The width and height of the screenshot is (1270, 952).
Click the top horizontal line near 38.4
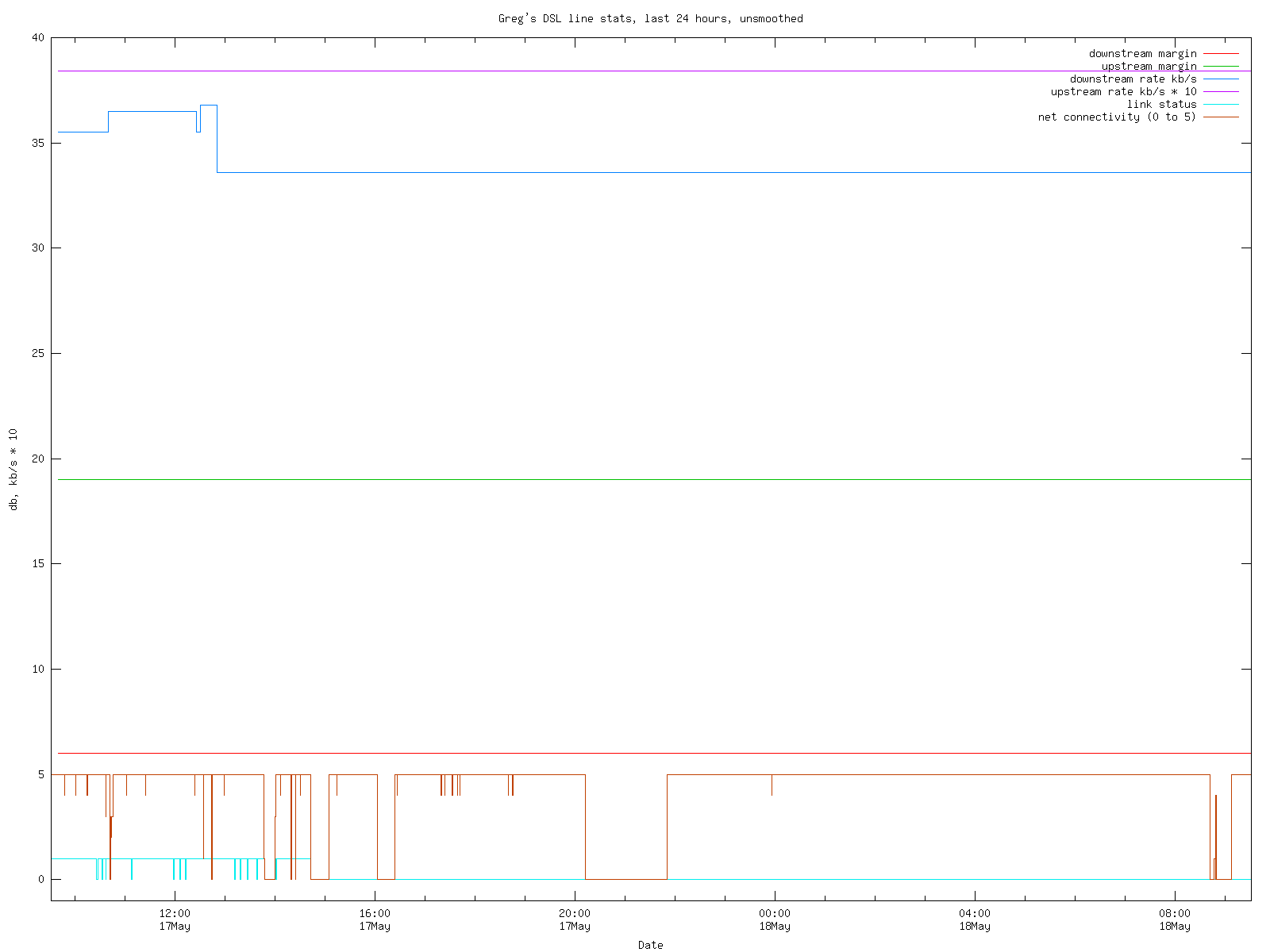(654, 71)
